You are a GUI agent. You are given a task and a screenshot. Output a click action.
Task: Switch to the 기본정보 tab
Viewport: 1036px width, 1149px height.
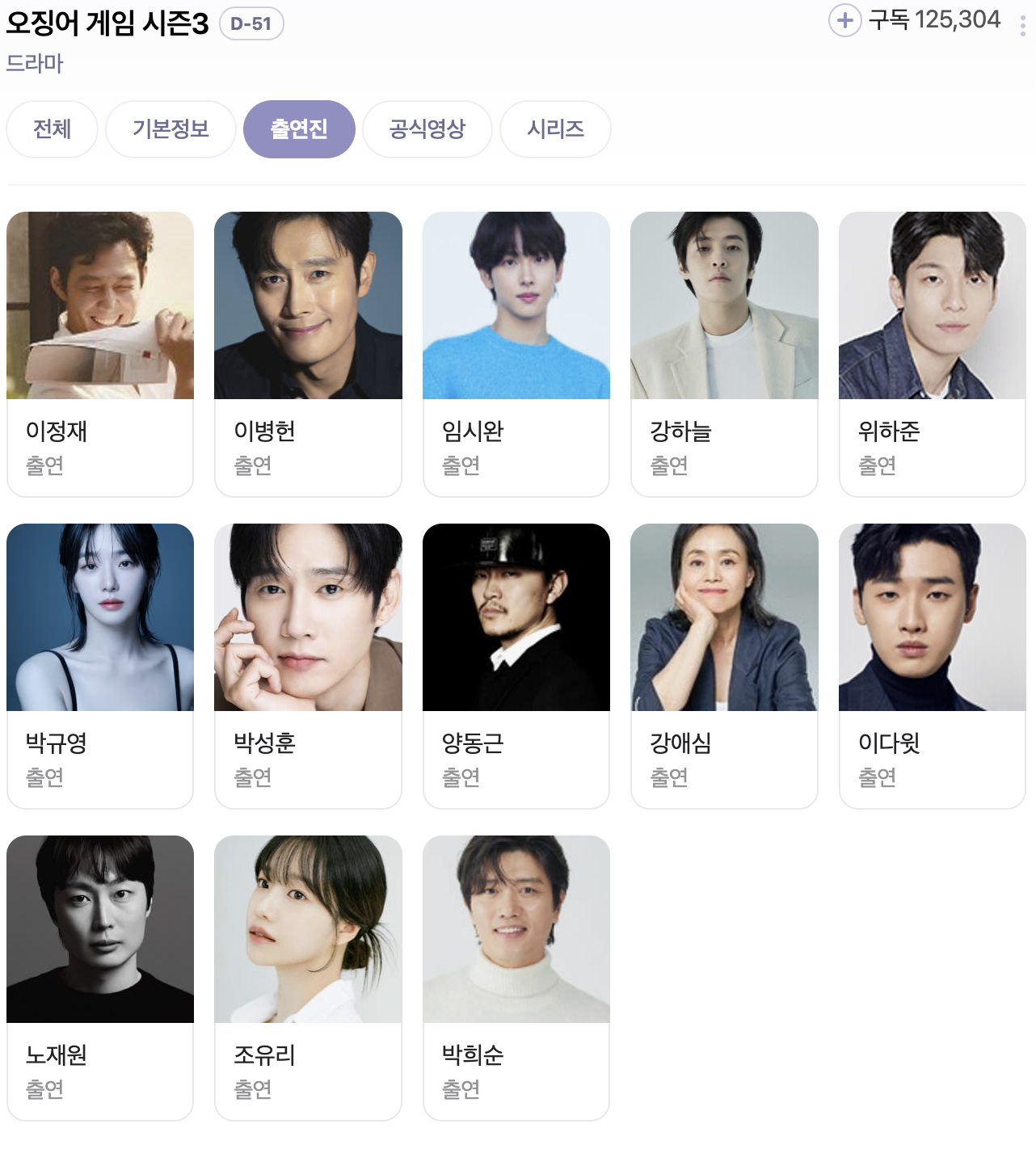click(171, 129)
